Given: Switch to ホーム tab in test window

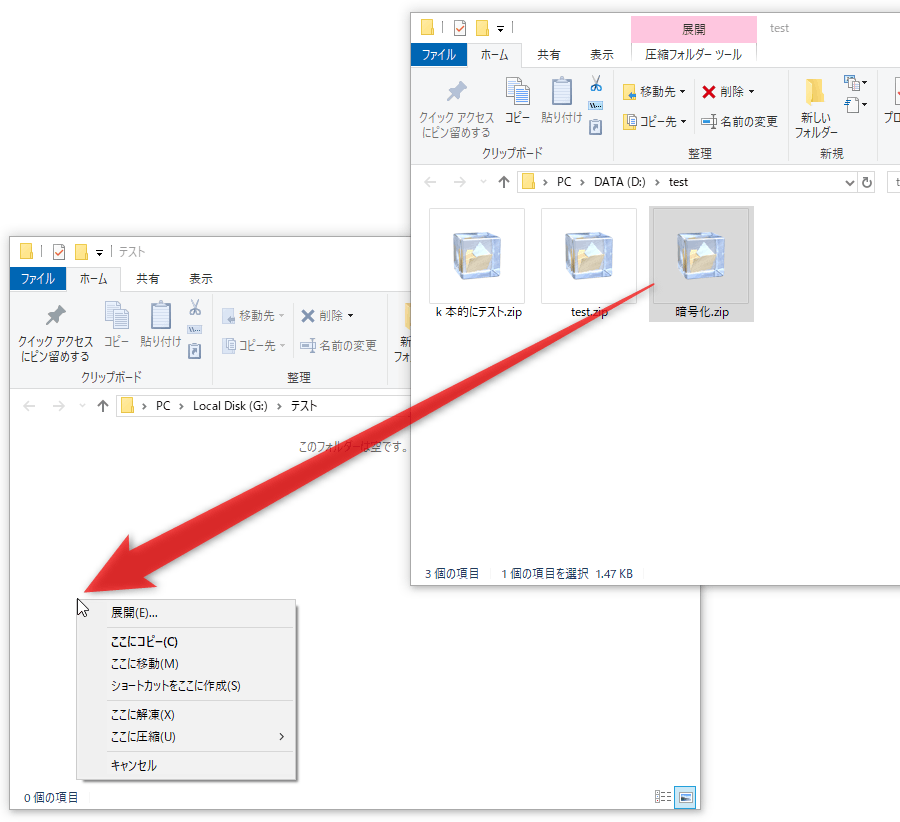Looking at the screenshot, I should click(494, 55).
